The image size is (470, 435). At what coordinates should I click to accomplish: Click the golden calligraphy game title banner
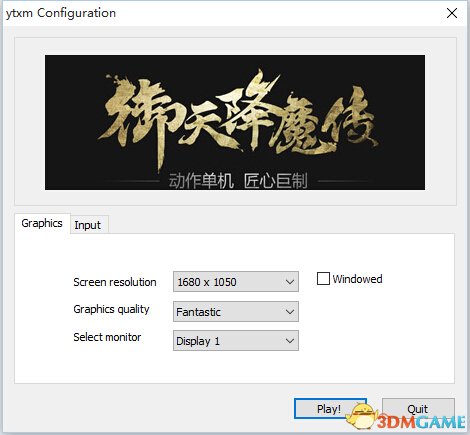coord(235,122)
